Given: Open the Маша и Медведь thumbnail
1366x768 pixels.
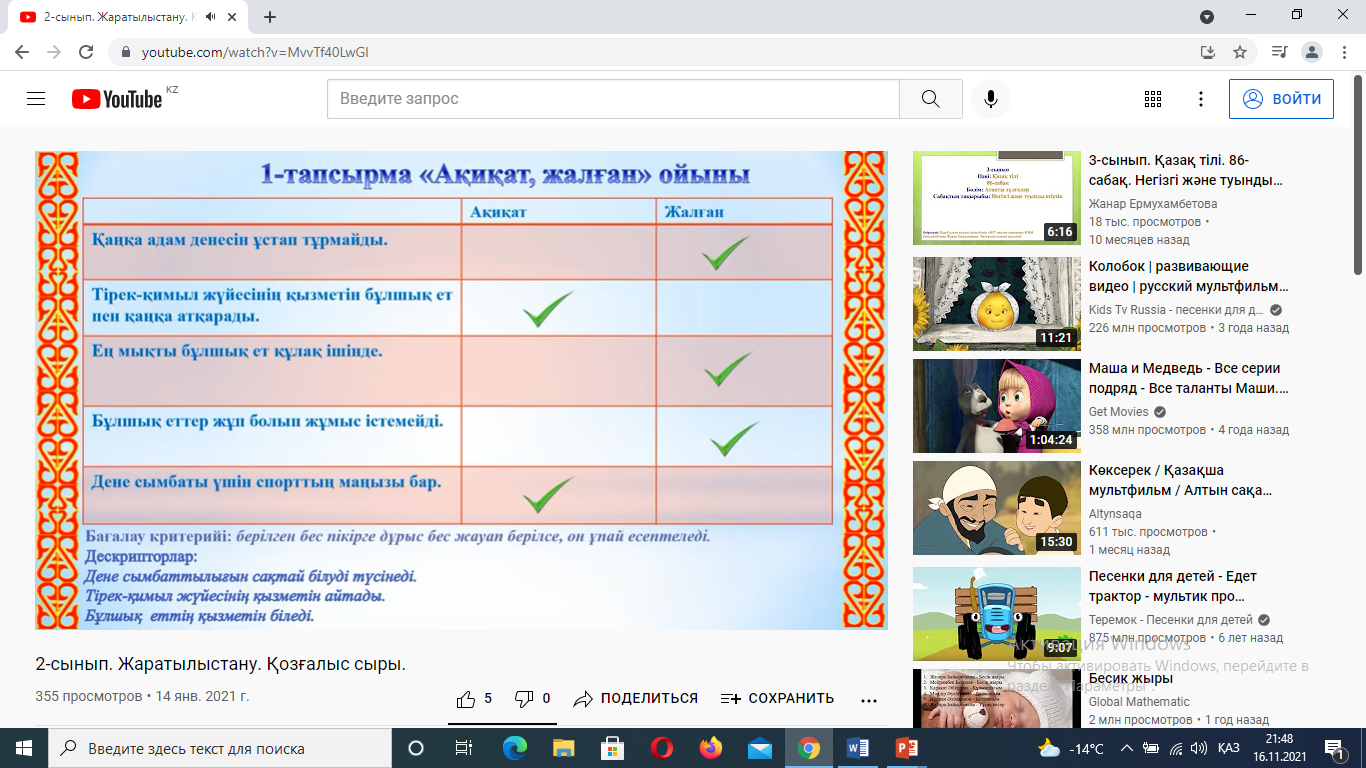Looking at the screenshot, I should pos(997,405).
